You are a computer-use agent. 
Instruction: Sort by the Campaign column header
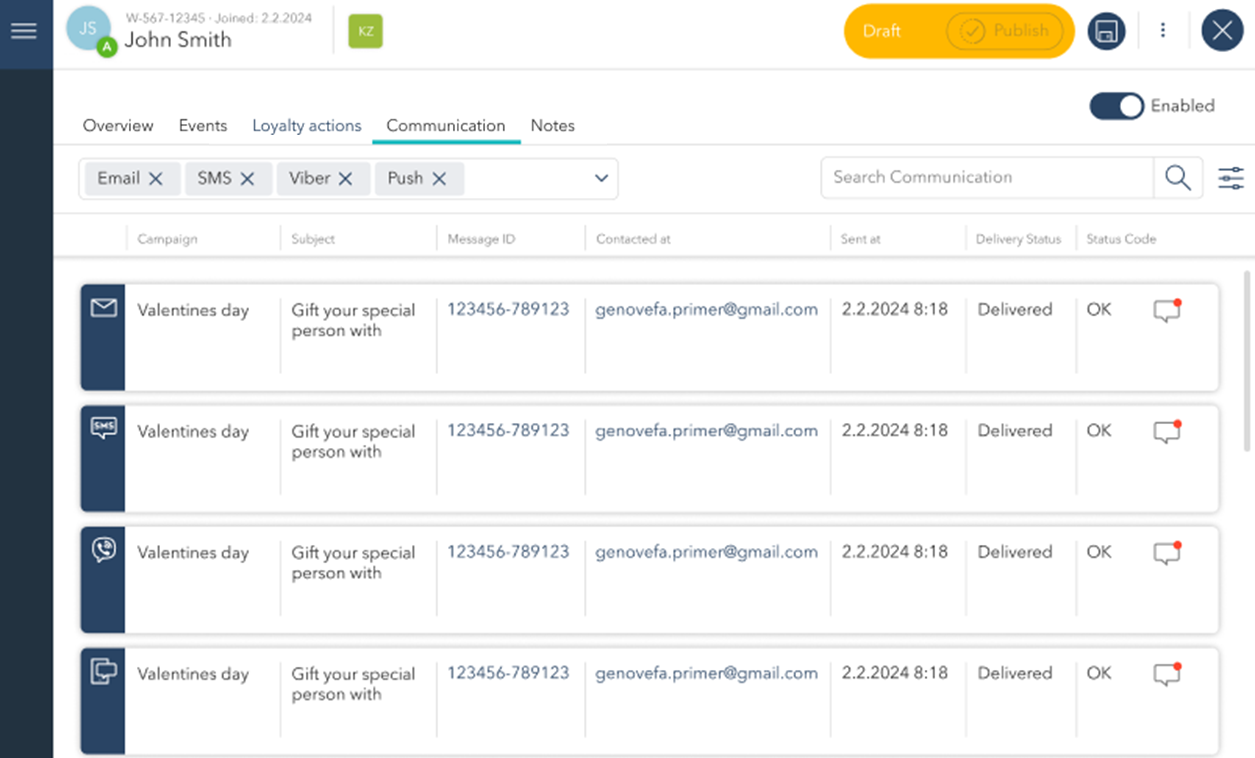tap(167, 240)
